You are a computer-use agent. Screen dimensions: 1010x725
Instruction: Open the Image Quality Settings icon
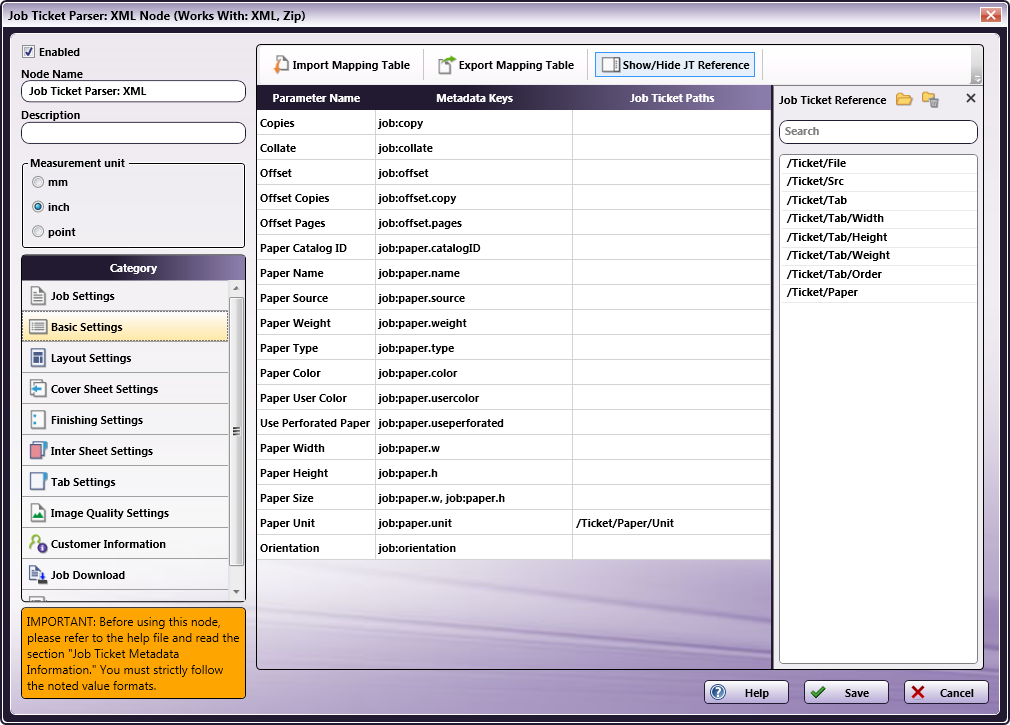38,513
